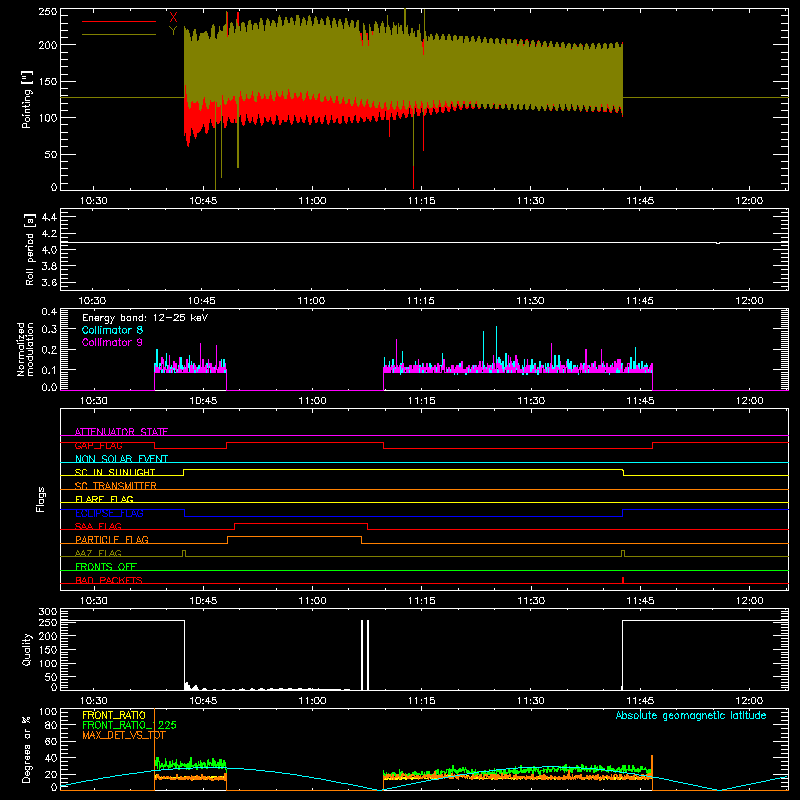Click the Quality axis title
Screen dimensions: 800x800
pyautogui.click(x=27, y=649)
